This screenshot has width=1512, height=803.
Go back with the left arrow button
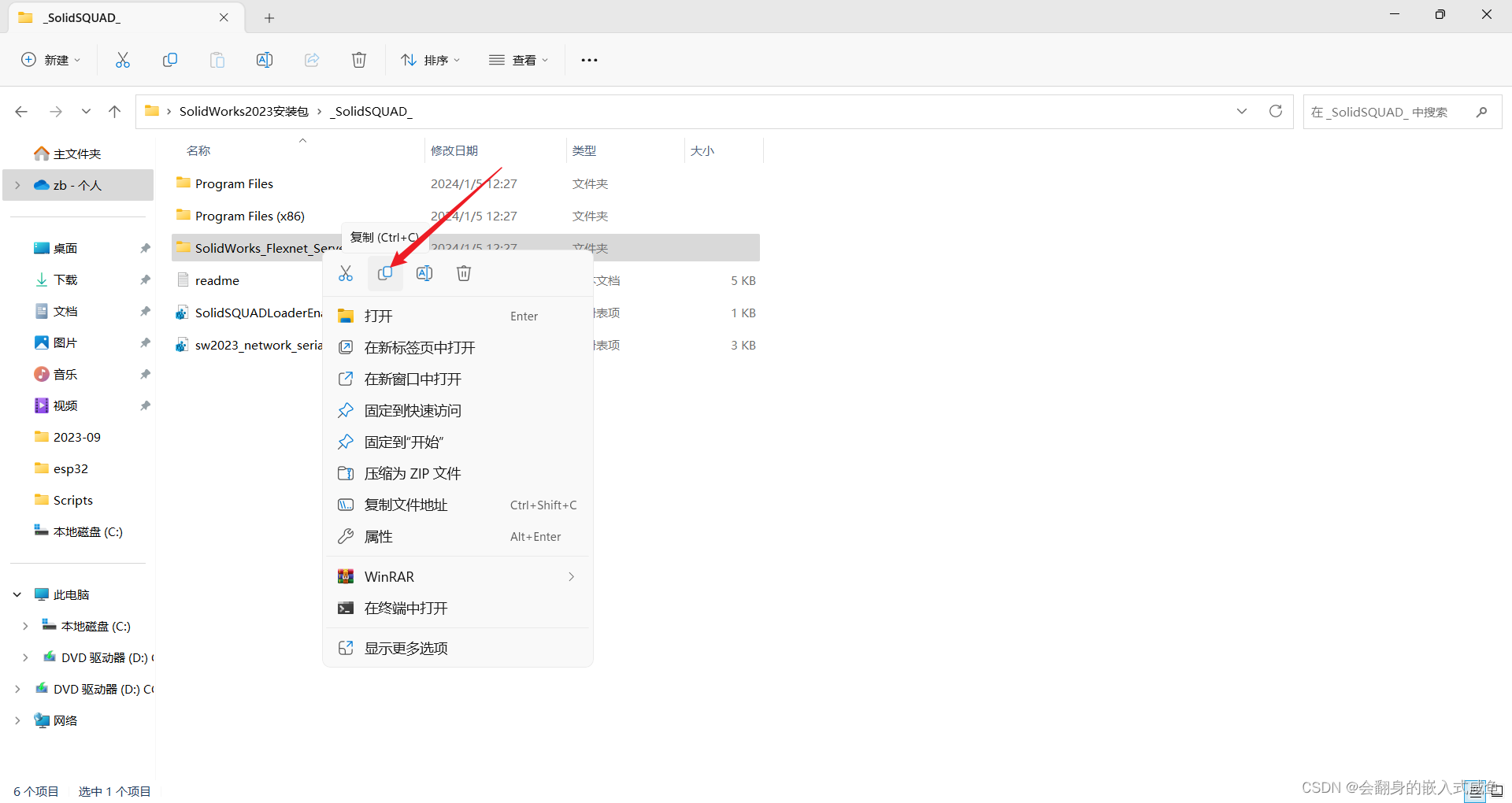coord(21,112)
